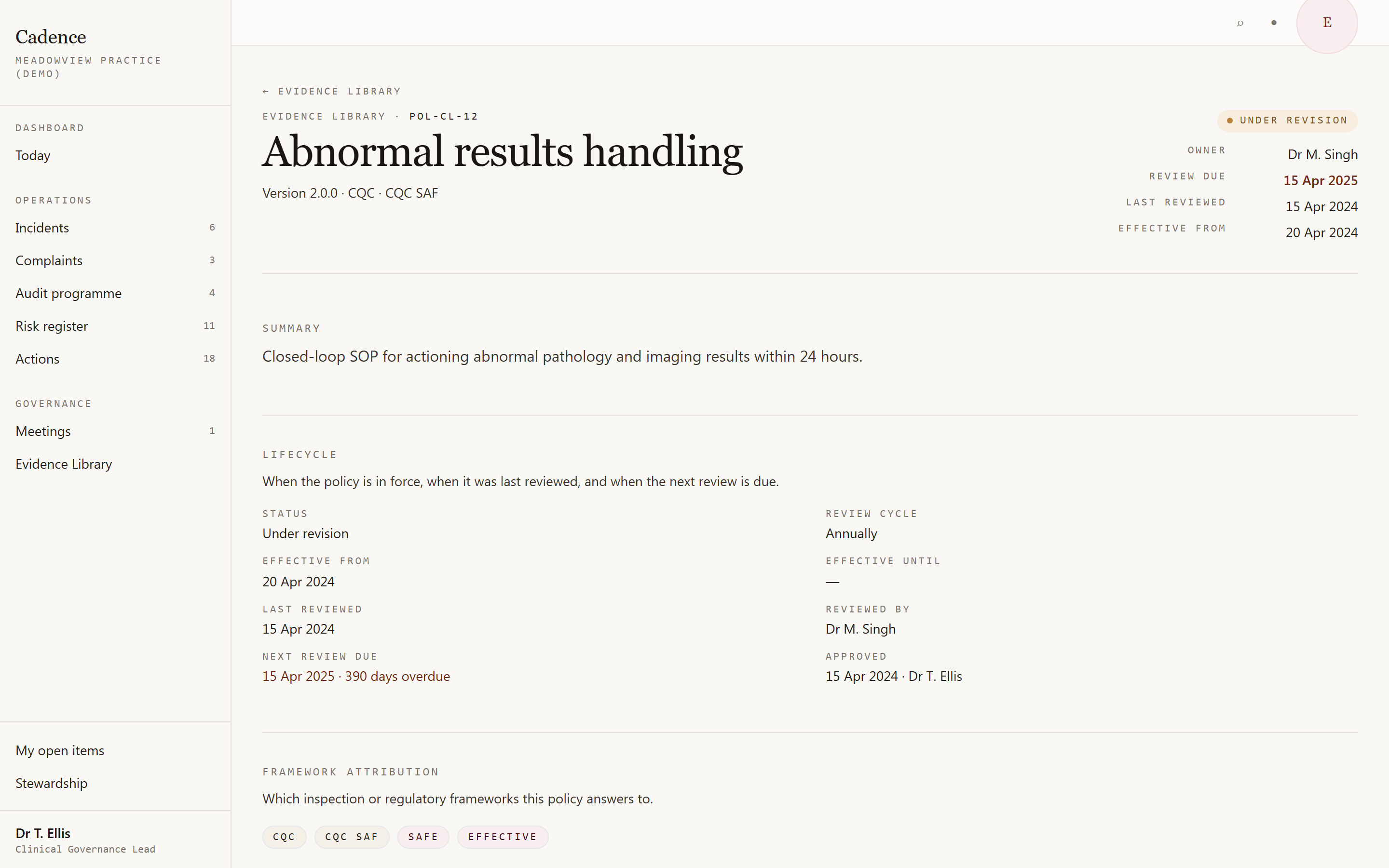This screenshot has width=1389, height=868.
Task: Click the Risk register count 11
Action: click(209, 325)
